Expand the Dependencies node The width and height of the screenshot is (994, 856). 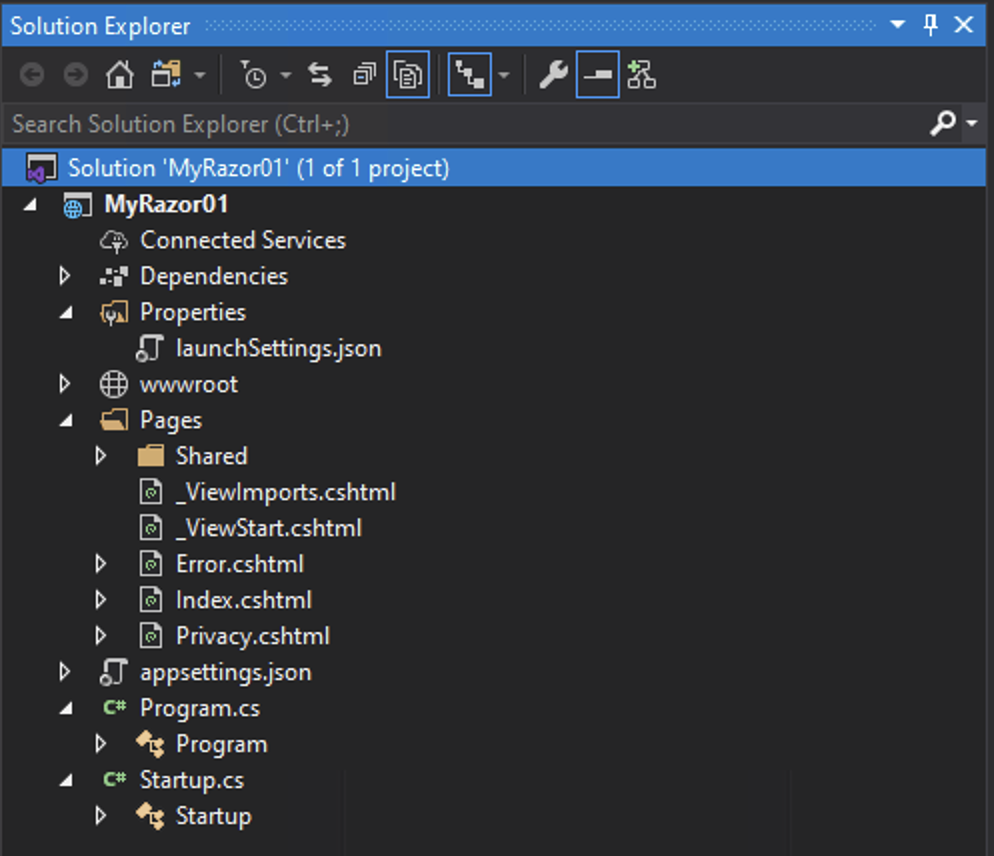click(x=64, y=275)
